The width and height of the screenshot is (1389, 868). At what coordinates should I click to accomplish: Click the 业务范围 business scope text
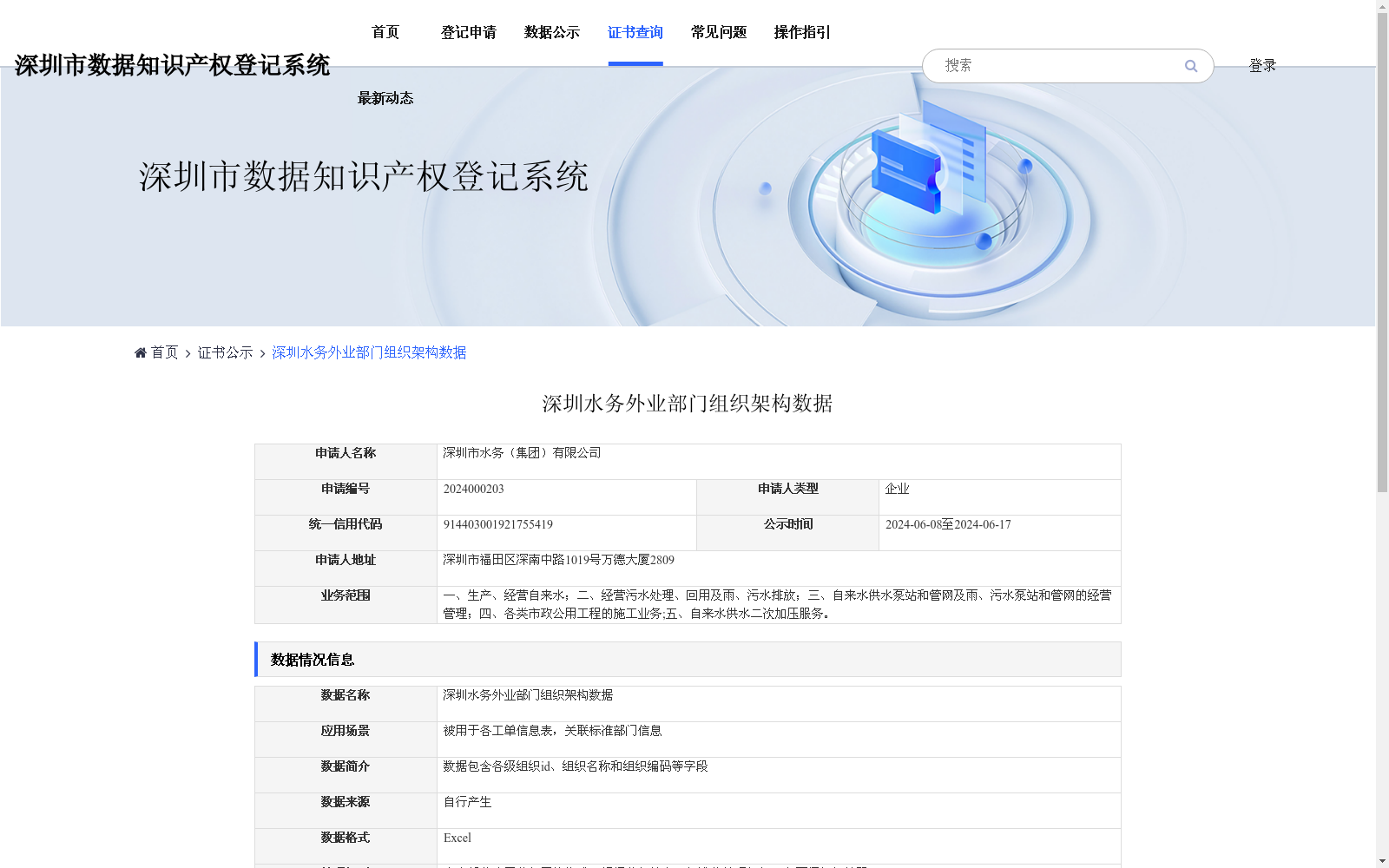click(777, 604)
